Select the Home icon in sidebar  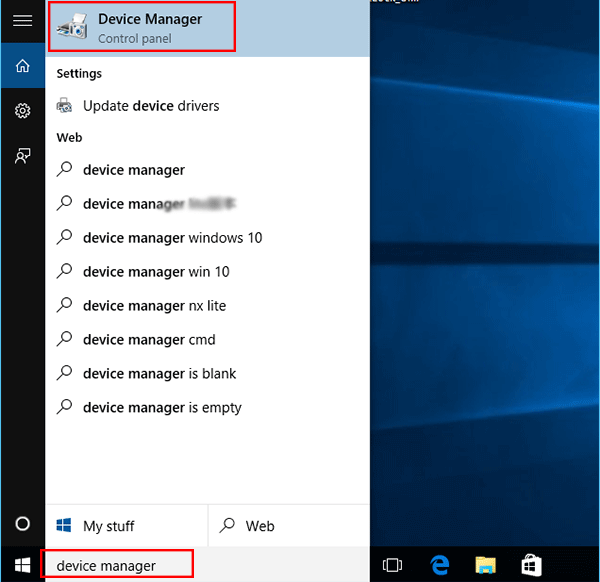22,66
